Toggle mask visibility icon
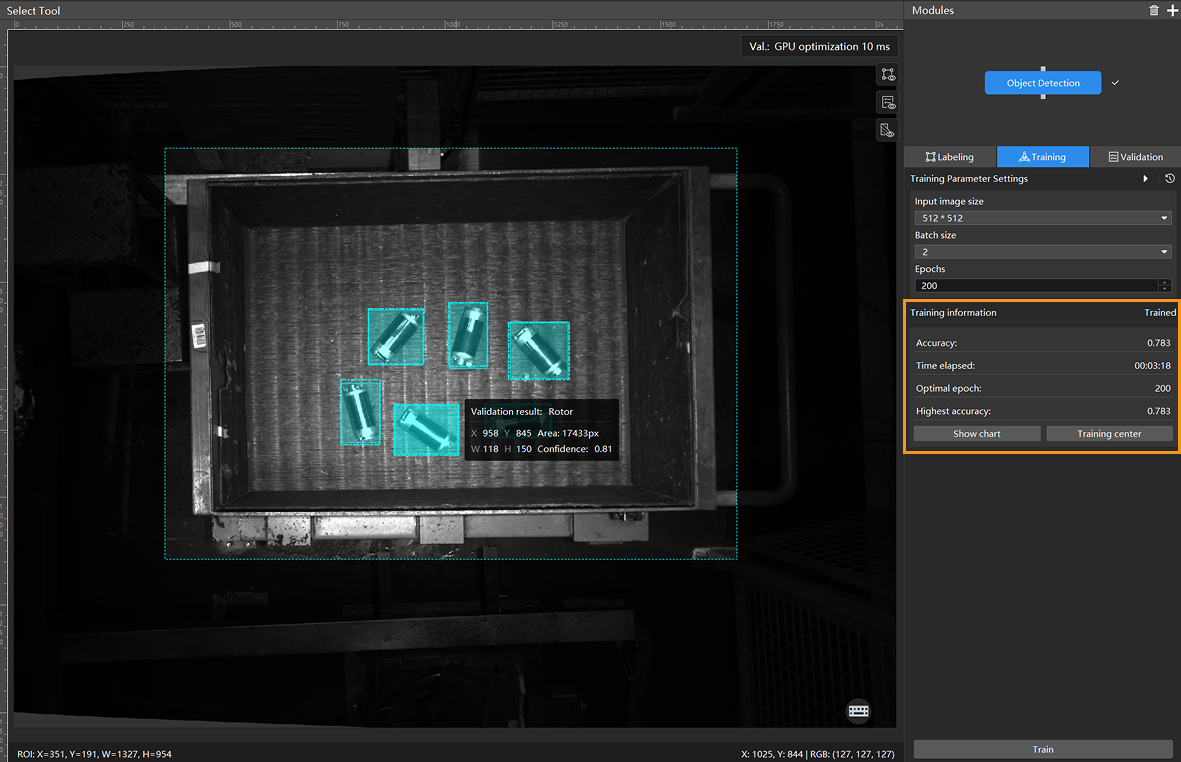This screenshot has width=1181, height=762. tap(889, 130)
